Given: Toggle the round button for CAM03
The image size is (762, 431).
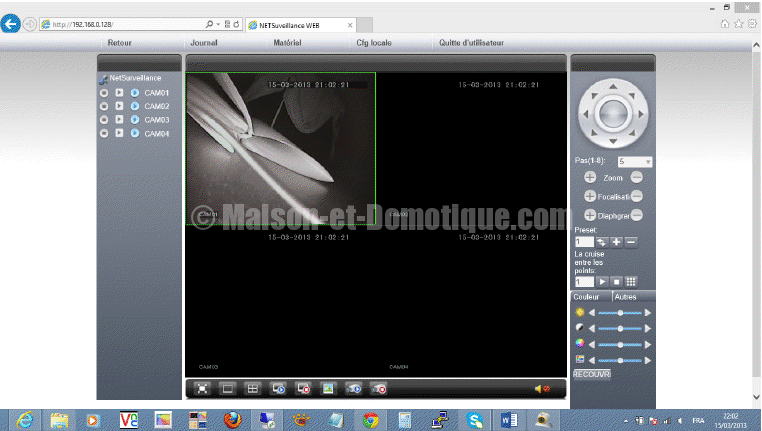Looking at the screenshot, I should [104, 120].
